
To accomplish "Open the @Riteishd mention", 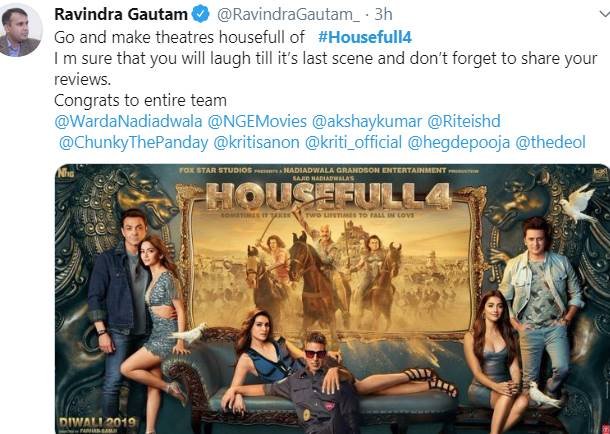I will click(x=464, y=121).
